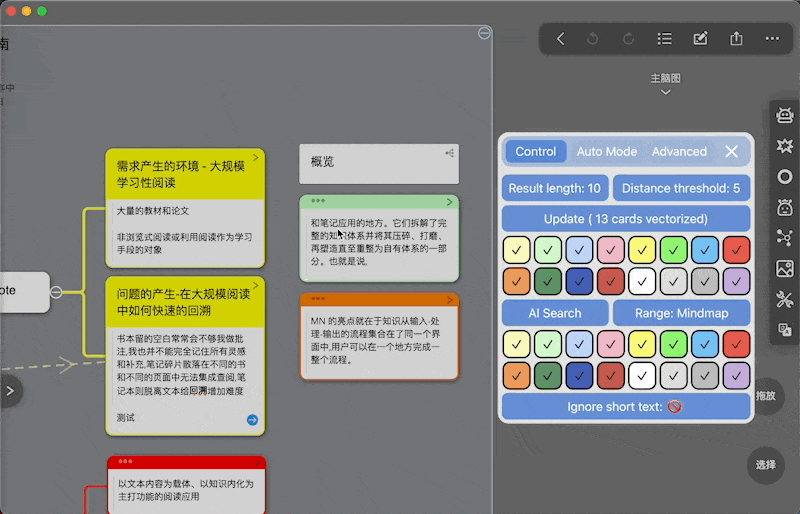
Task: Open the three-dots more options menu
Action: pyautogui.click(x=772, y=39)
